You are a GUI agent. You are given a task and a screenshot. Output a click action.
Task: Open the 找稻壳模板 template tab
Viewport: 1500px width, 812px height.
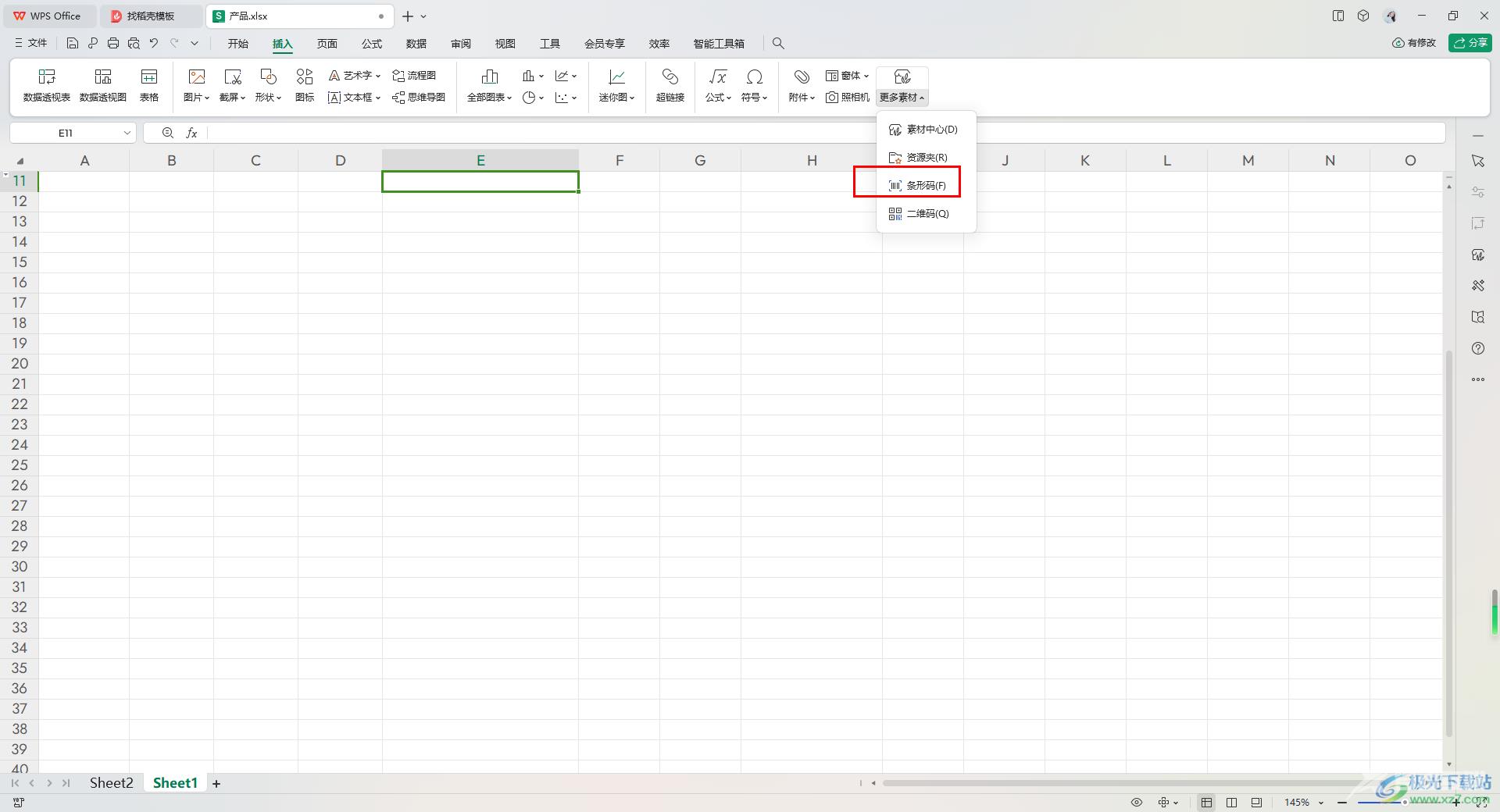(151, 16)
